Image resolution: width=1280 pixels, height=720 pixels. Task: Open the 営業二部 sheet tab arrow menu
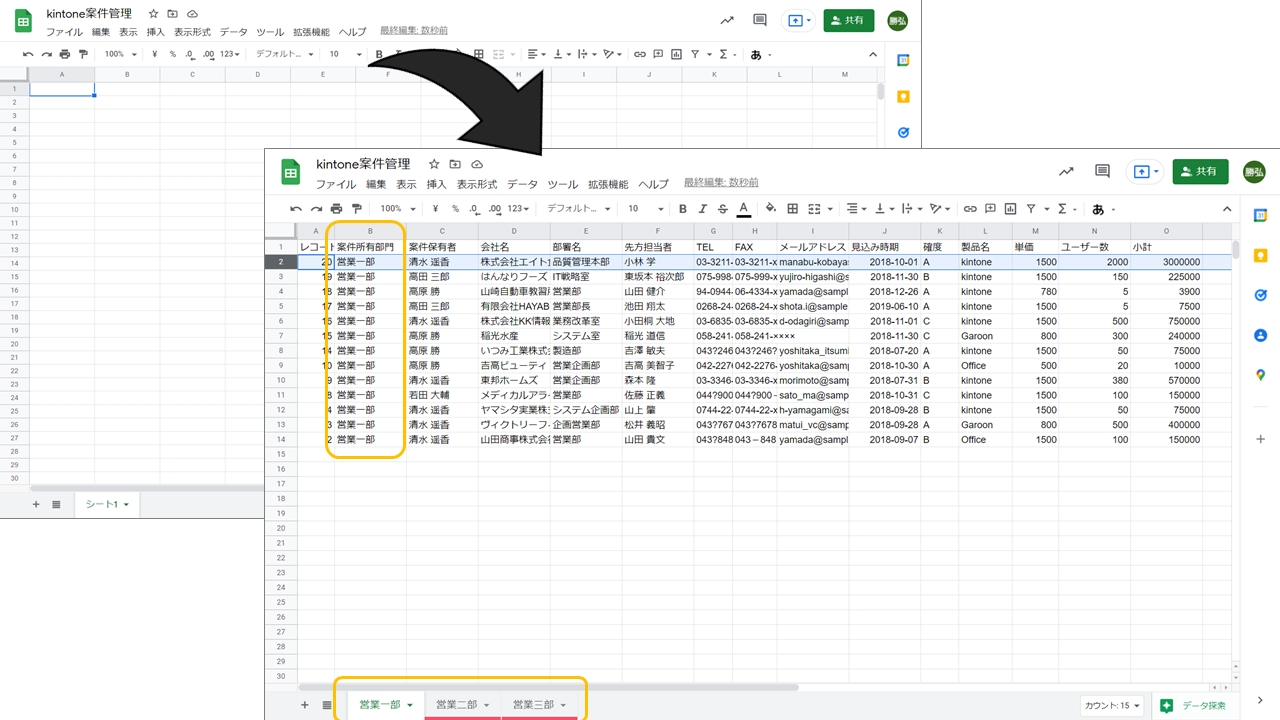click(x=487, y=706)
